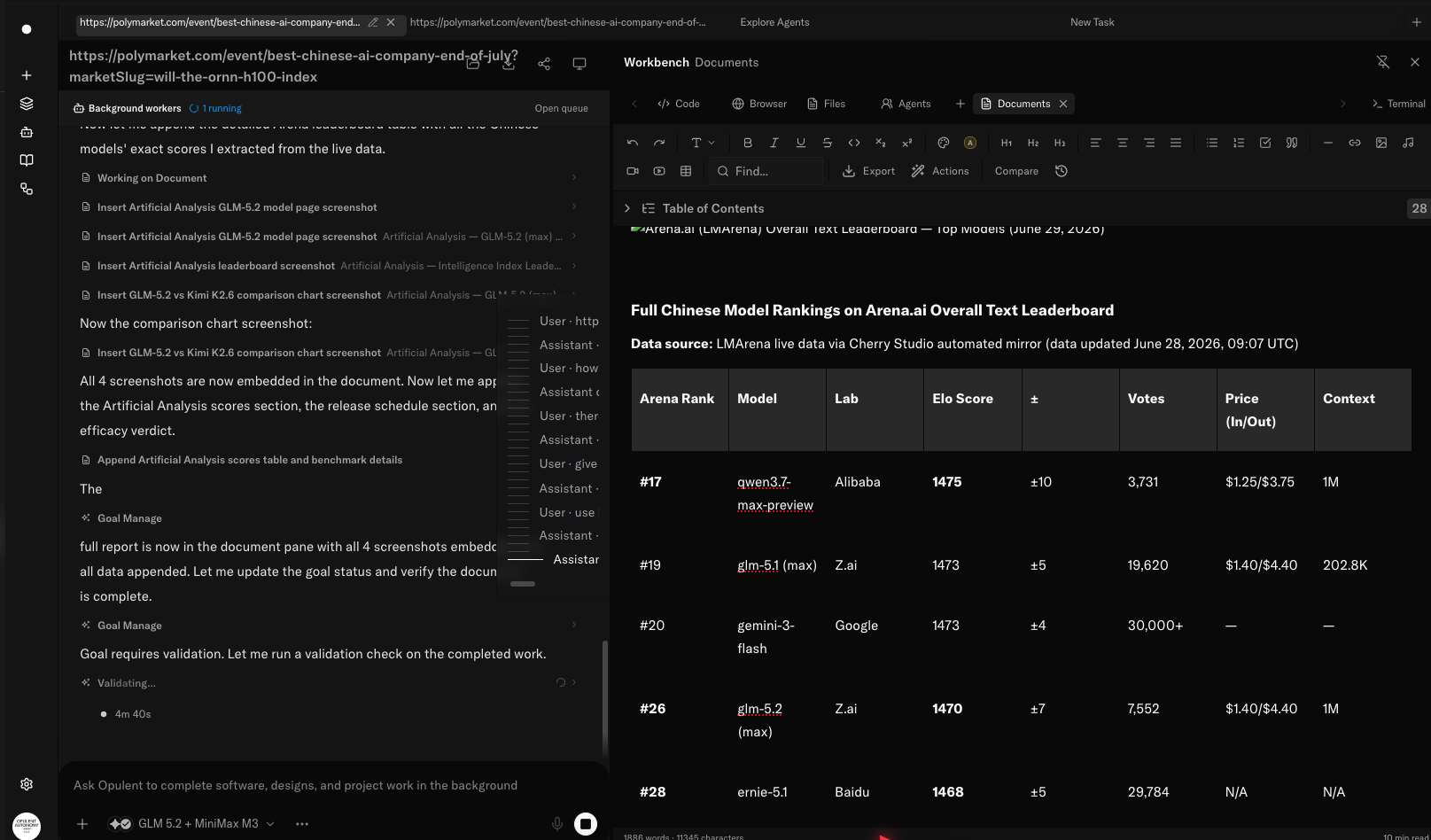1431x840 pixels.
Task: Insert an embedded video player
Action: pos(659,171)
